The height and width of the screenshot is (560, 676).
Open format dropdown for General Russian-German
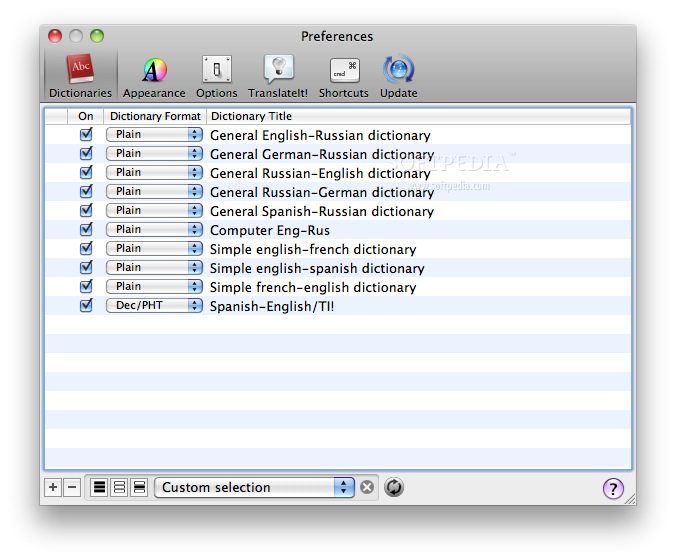(154, 191)
